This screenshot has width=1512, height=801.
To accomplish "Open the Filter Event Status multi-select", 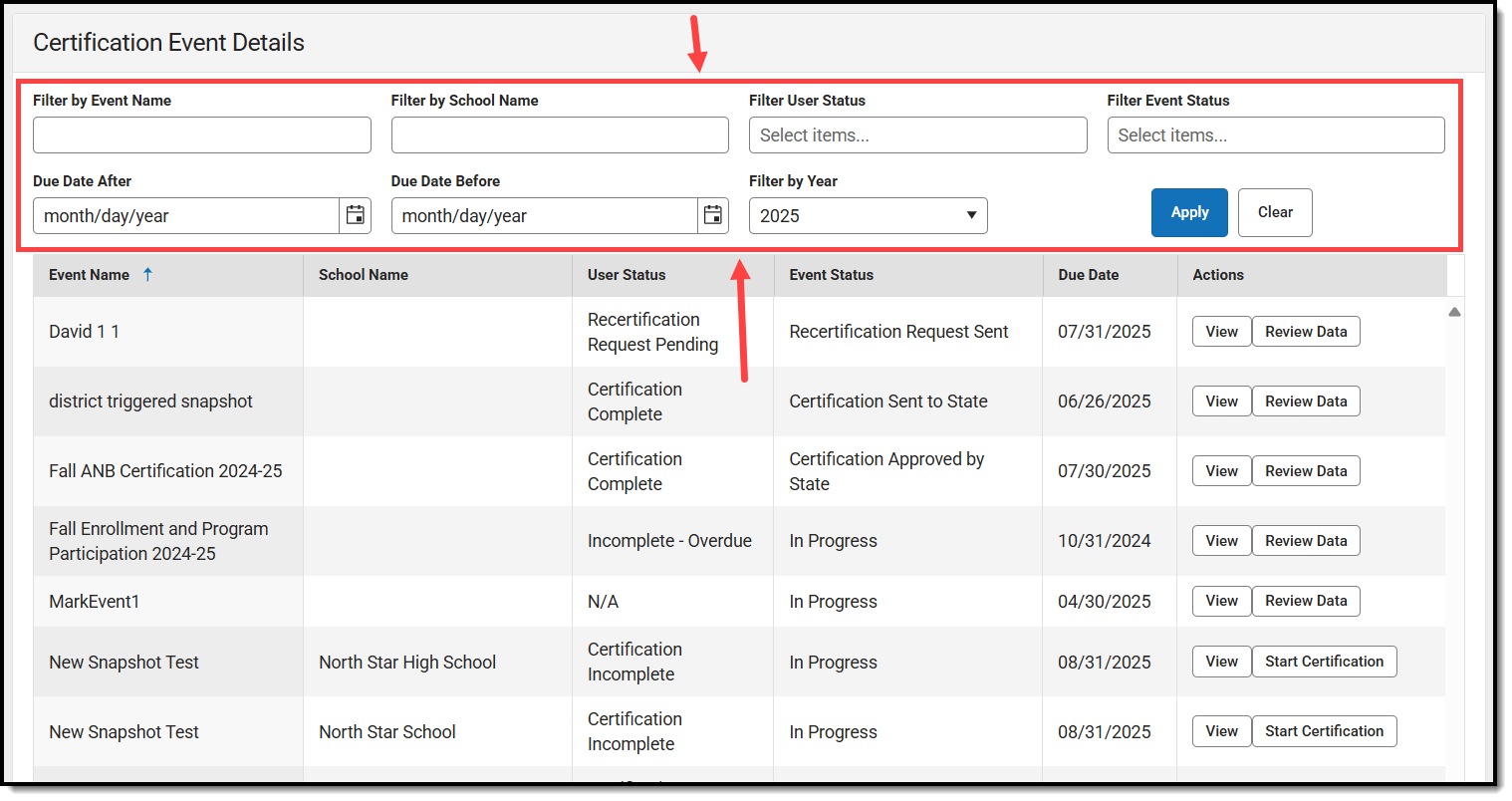I will 1276,134.
